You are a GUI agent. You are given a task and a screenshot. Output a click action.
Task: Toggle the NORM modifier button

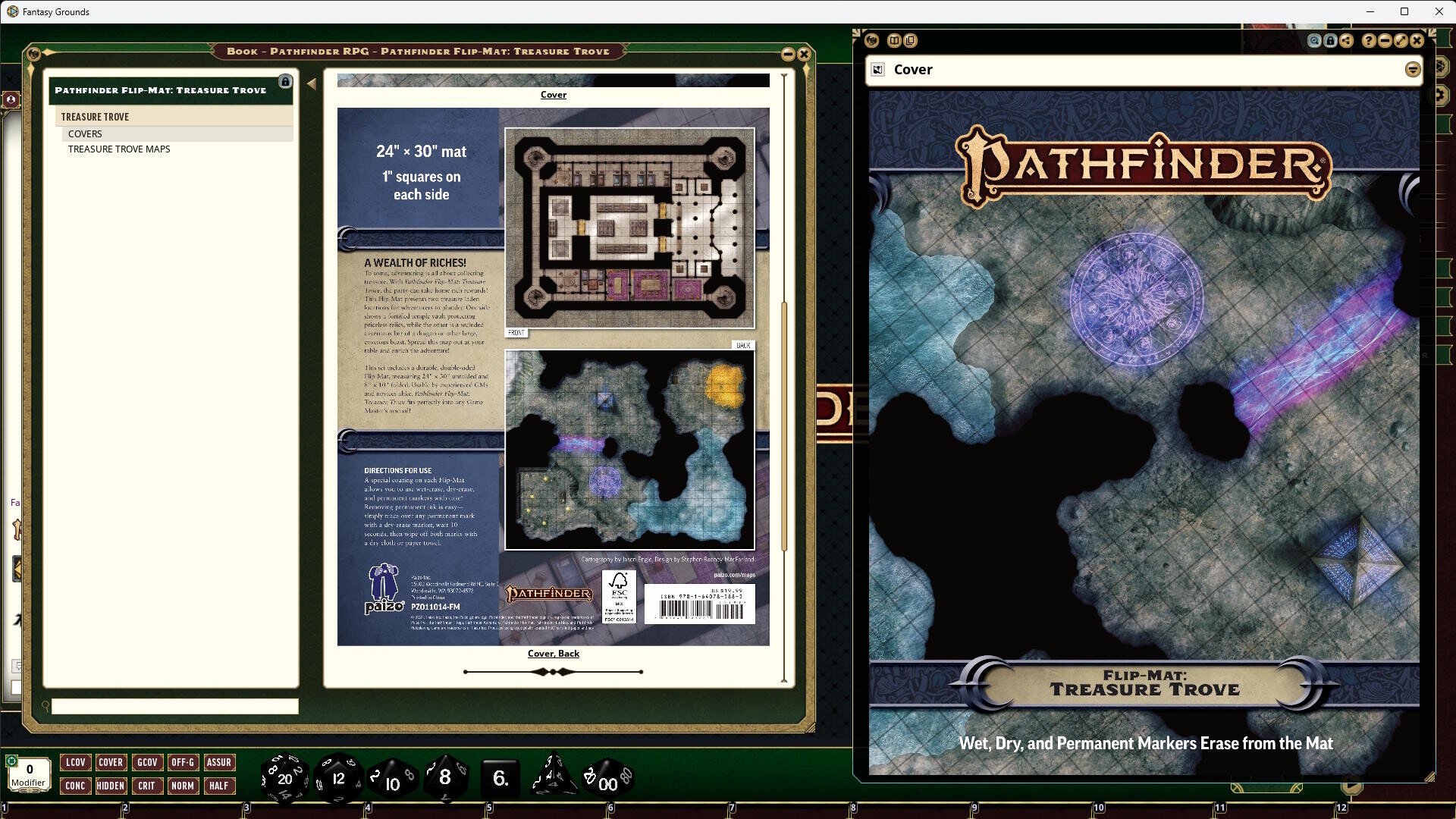point(183,786)
